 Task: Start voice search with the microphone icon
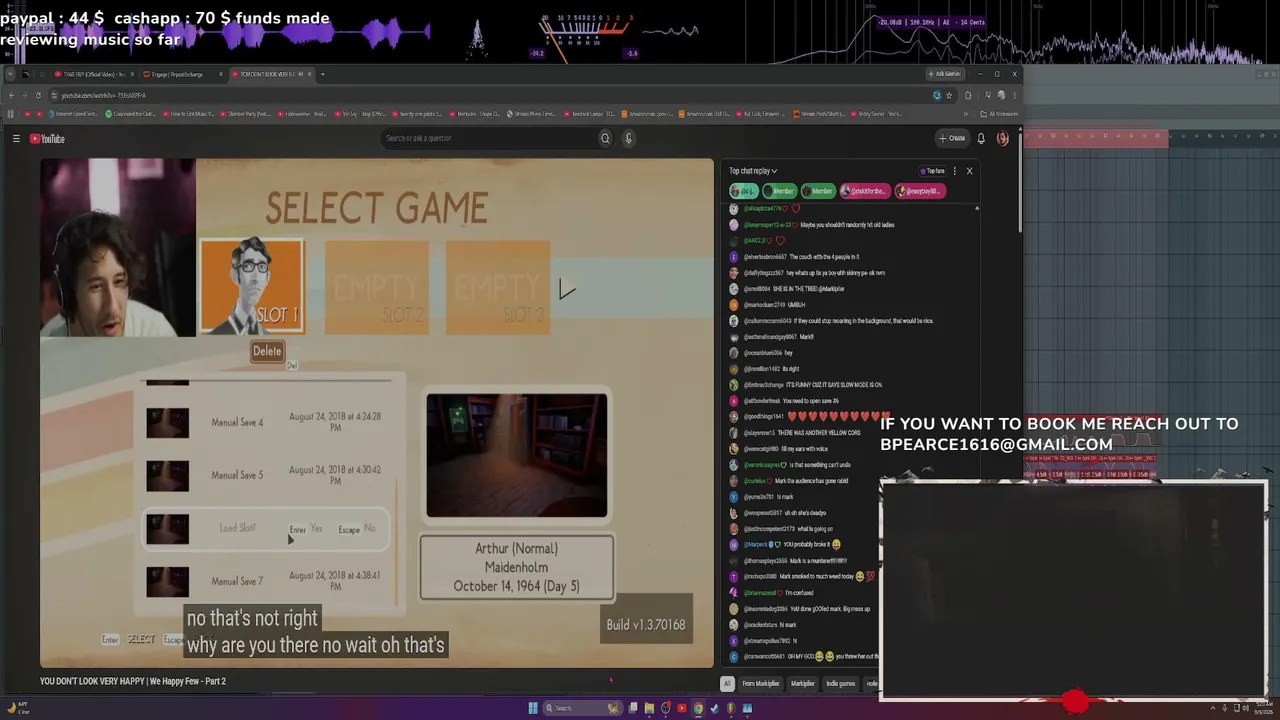tap(629, 139)
